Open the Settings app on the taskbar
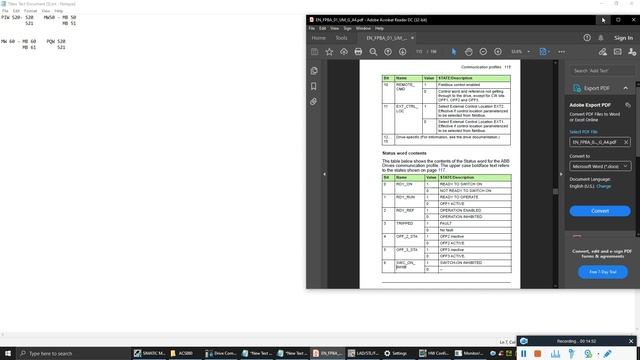 tap(395, 353)
